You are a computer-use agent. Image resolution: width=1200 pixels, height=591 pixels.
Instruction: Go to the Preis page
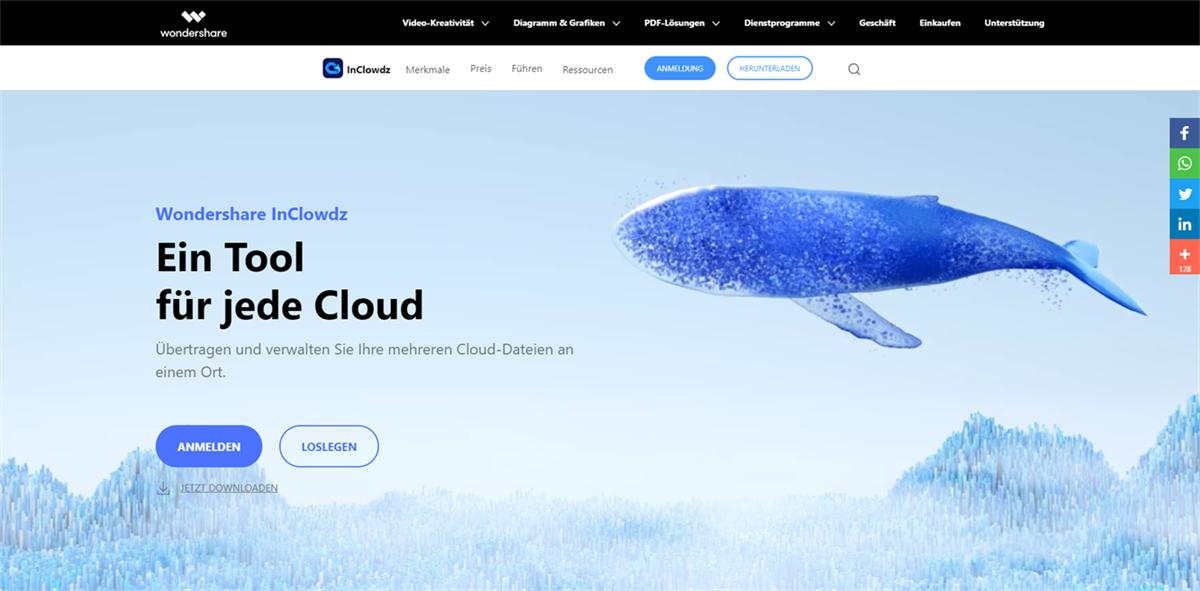click(x=481, y=69)
